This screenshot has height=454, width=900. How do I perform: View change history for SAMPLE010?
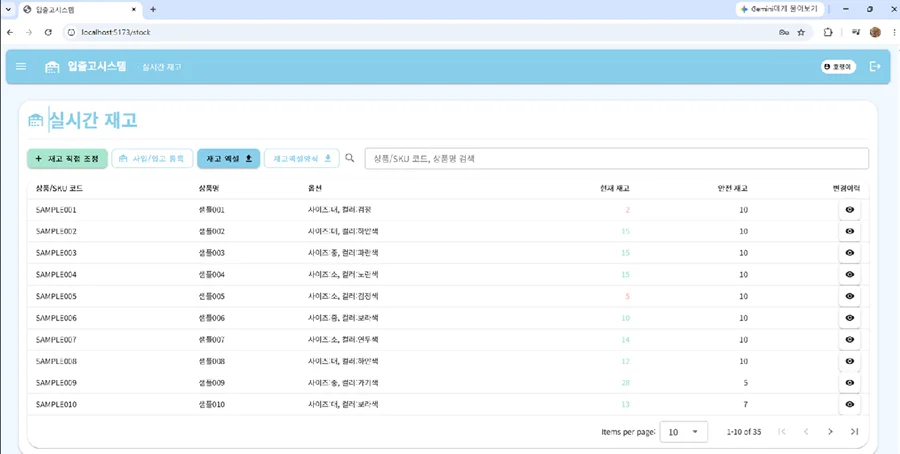849,405
